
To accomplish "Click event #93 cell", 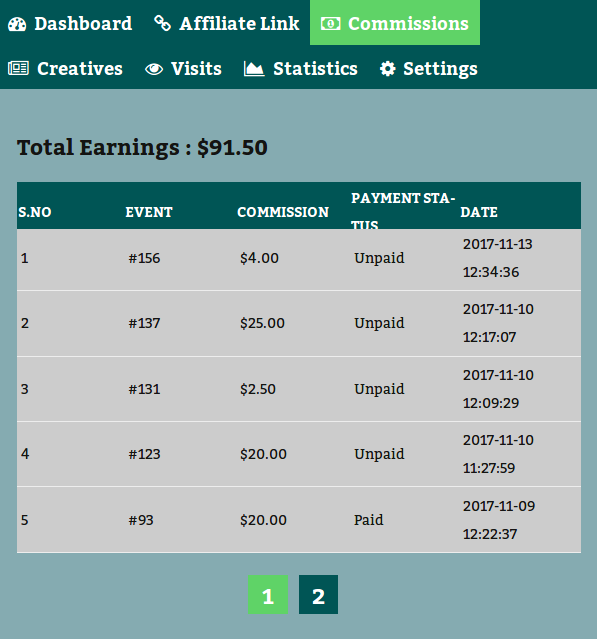I will pos(141,520).
